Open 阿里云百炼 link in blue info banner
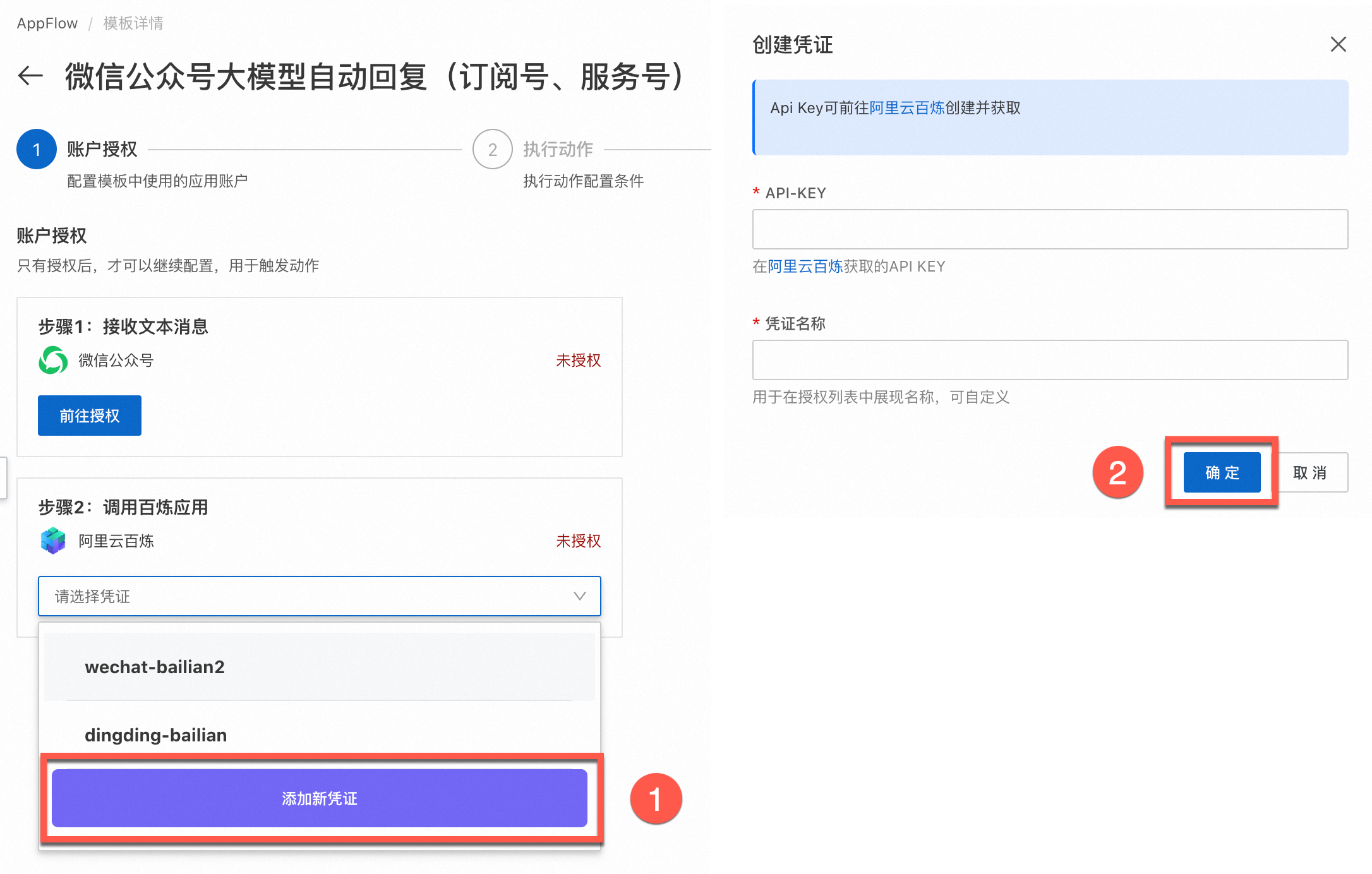 click(x=906, y=108)
